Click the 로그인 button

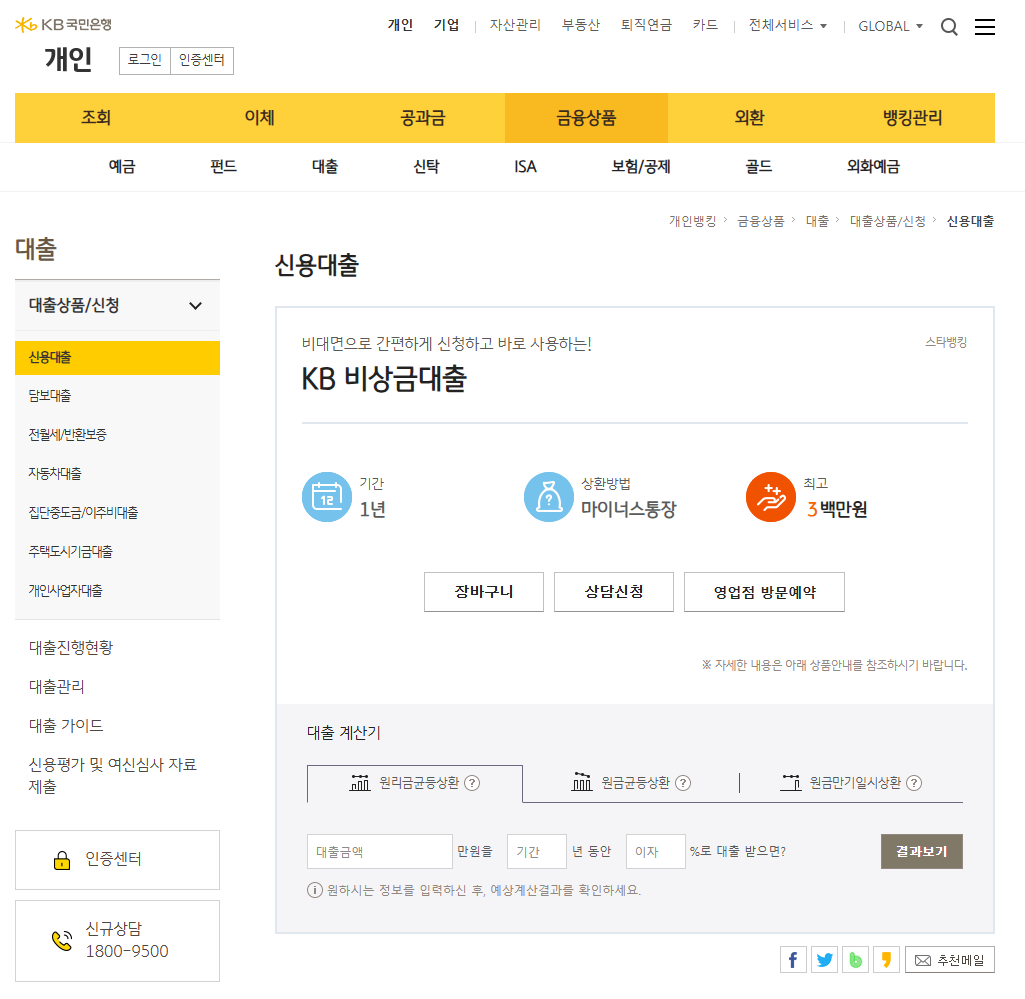click(144, 60)
